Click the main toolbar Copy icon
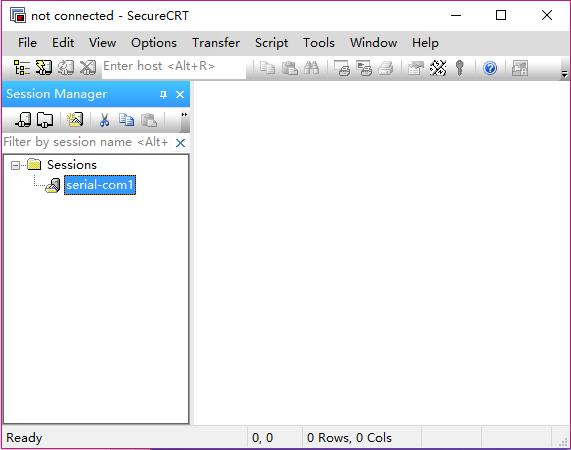Viewport: 571px width, 450px height. [x=268, y=68]
